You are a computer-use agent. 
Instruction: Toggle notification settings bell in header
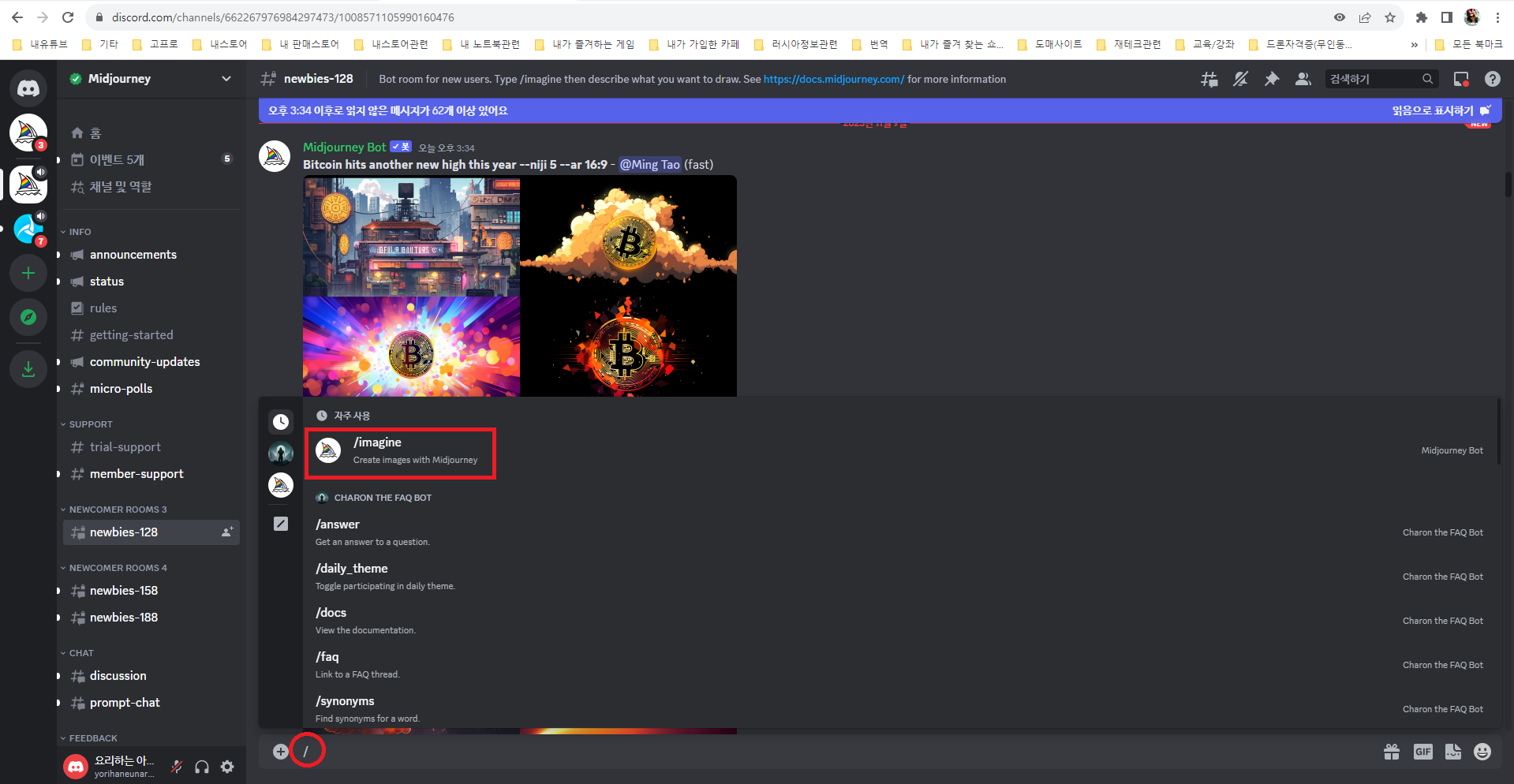pyautogui.click(x=1240, y=79)
